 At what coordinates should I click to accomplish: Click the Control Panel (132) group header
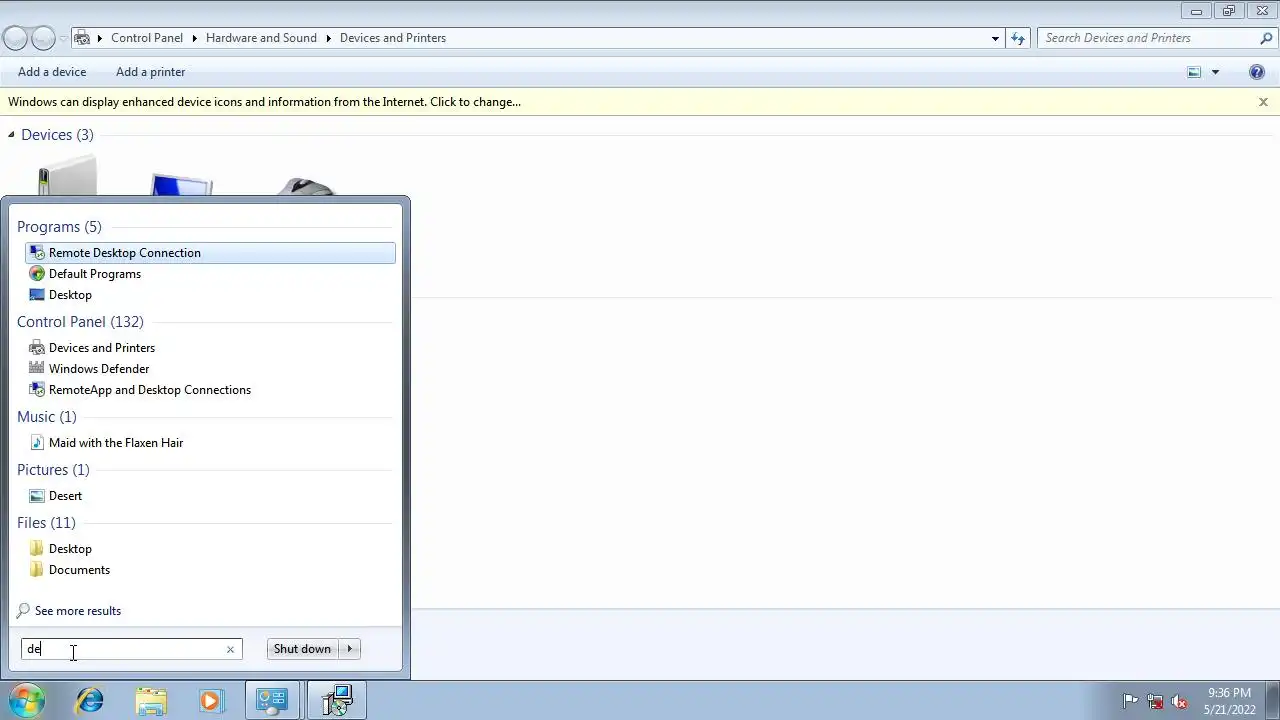coord(80,322)
